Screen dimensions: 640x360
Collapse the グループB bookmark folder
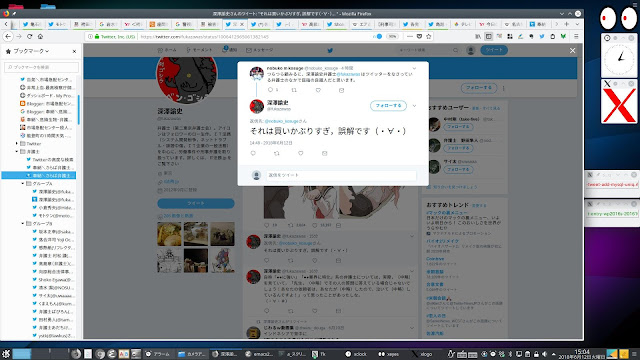pyautogui.click(x=23, y=224)
